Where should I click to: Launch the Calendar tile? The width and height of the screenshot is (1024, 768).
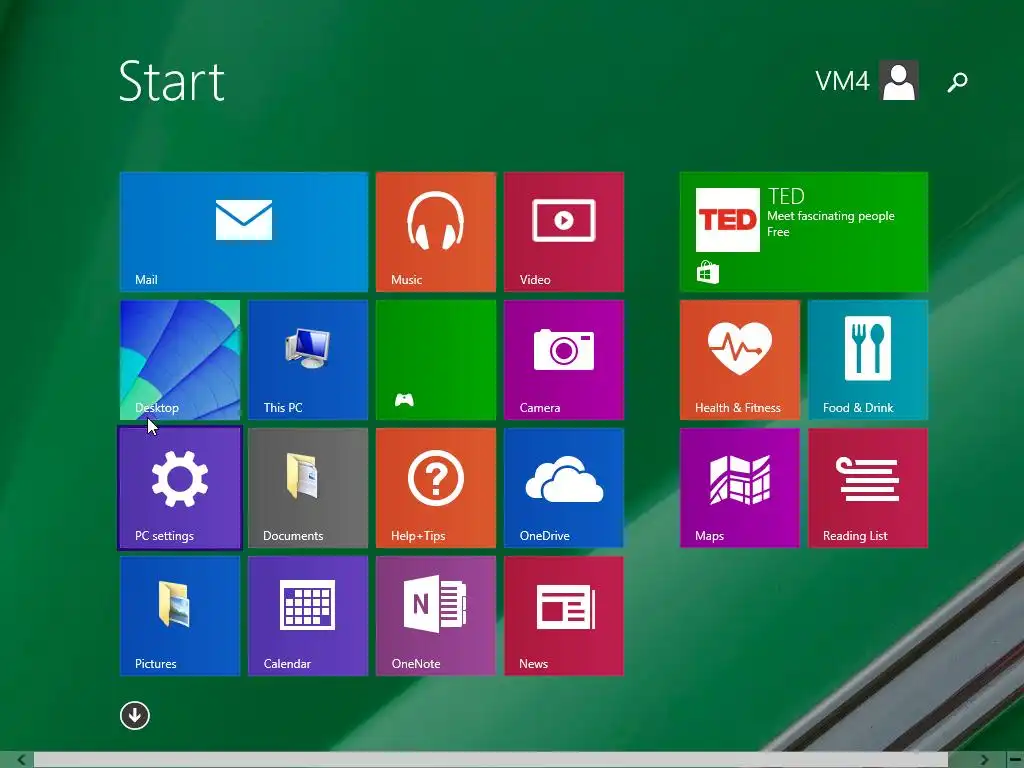(308, 616)
